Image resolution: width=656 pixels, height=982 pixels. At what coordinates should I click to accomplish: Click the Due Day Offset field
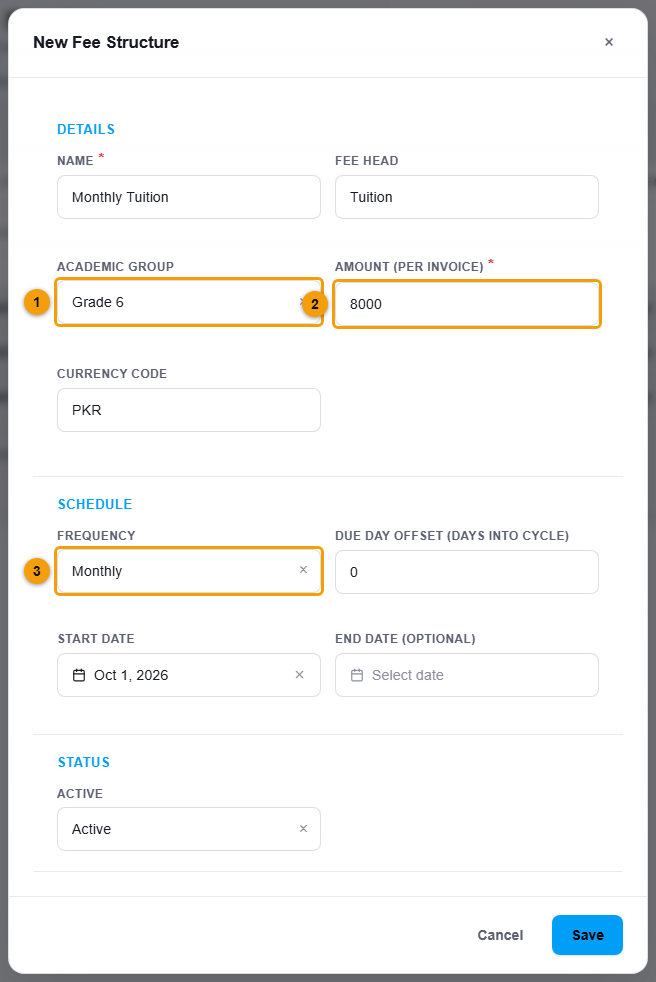point(467,572)
